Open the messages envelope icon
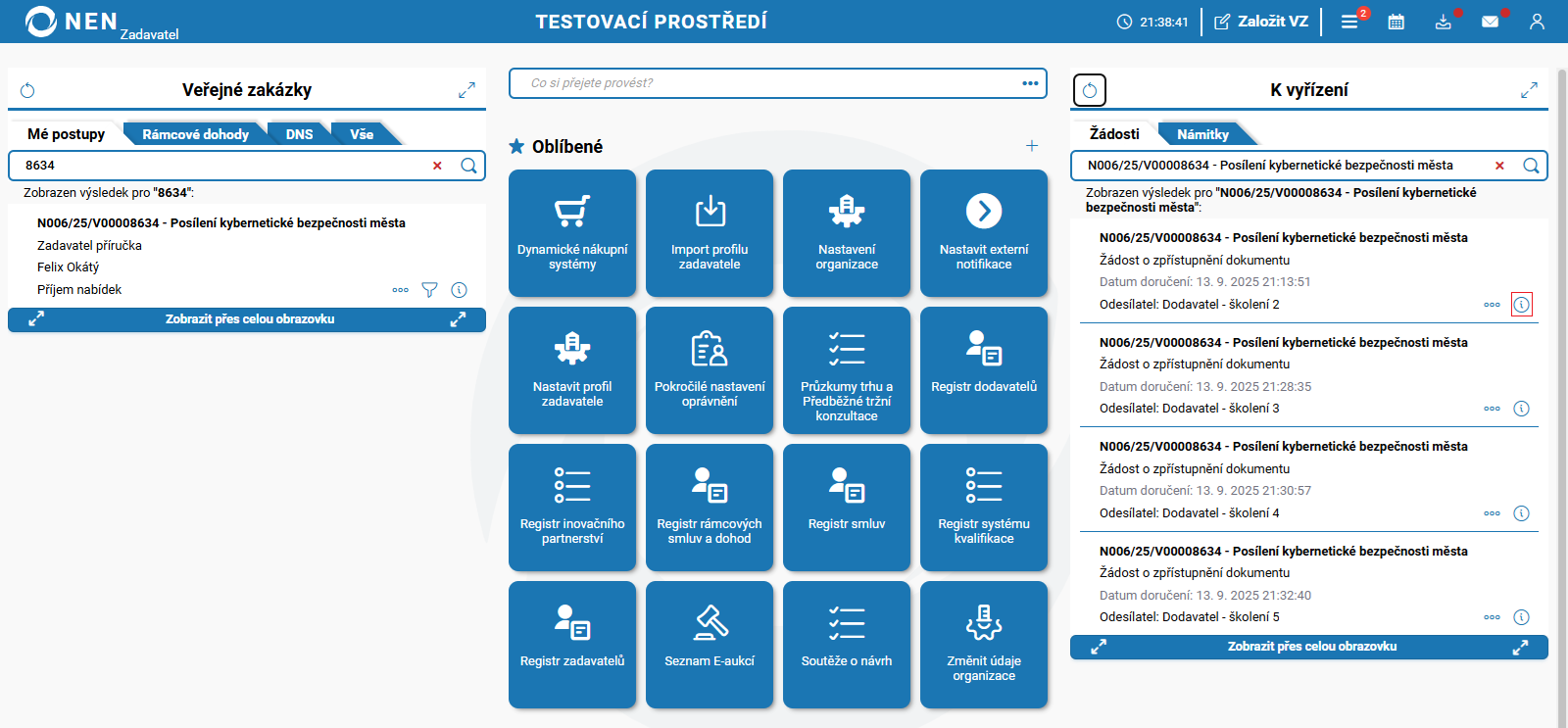The image size is (1568, 728). pos(1490,22)
